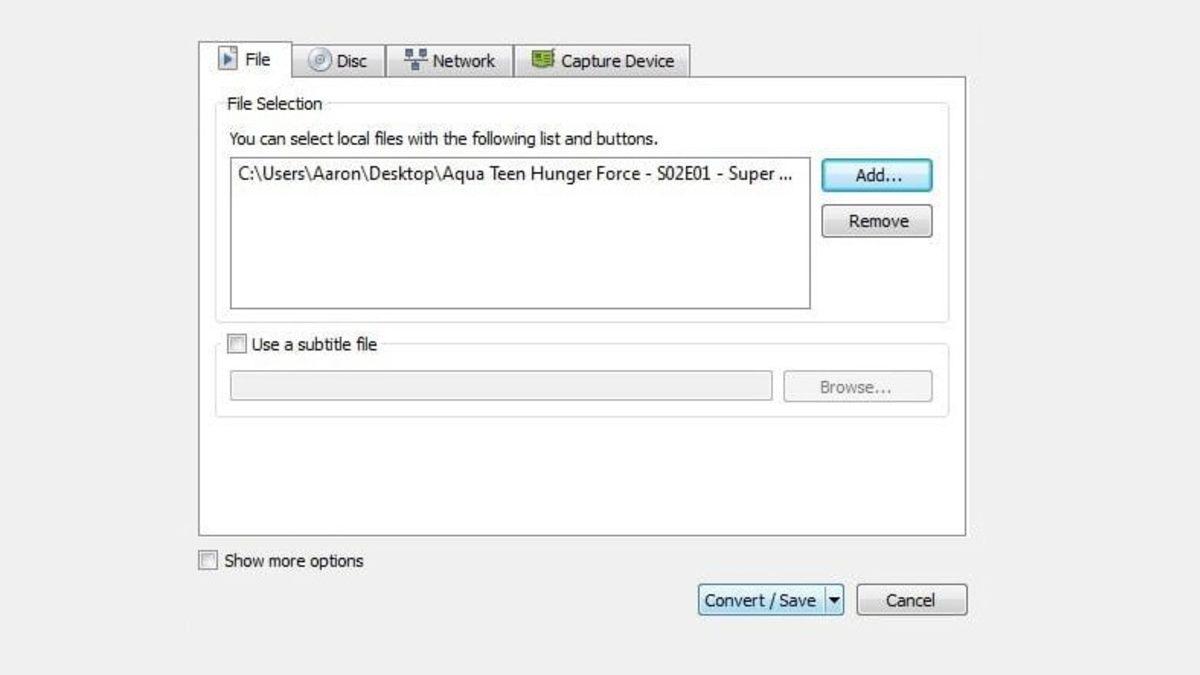This screenshot has width=1200, height=675.
Task: Cancel the Open Media dialog
Action: click(x=911, y=600)
